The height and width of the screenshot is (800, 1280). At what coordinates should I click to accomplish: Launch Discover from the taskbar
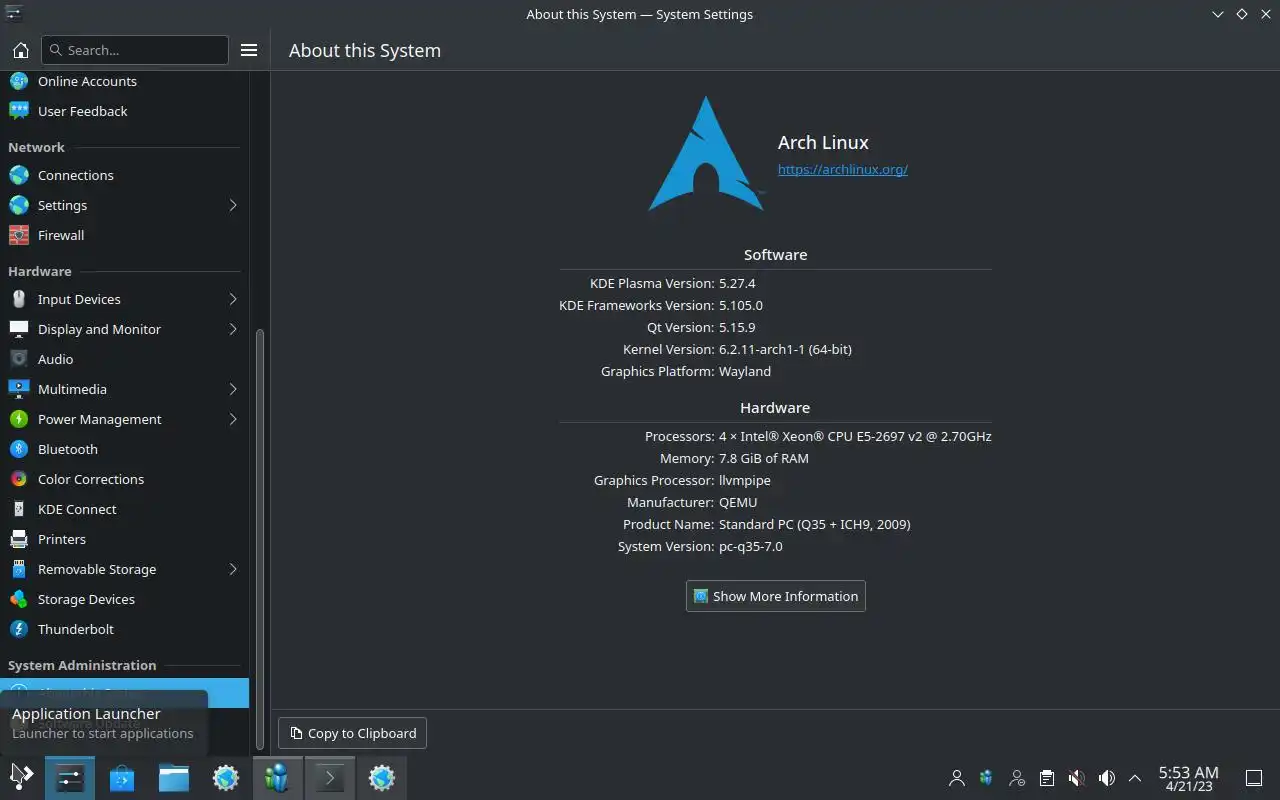122,777
